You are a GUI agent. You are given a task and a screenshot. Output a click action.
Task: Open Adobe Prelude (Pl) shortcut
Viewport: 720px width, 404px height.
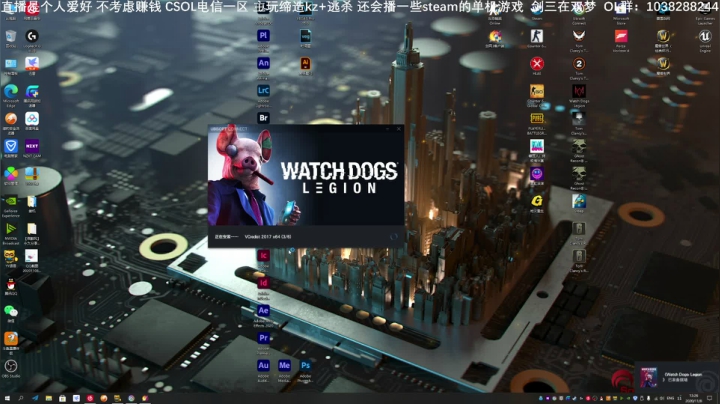pyautogui.click(x=263, y=36)
